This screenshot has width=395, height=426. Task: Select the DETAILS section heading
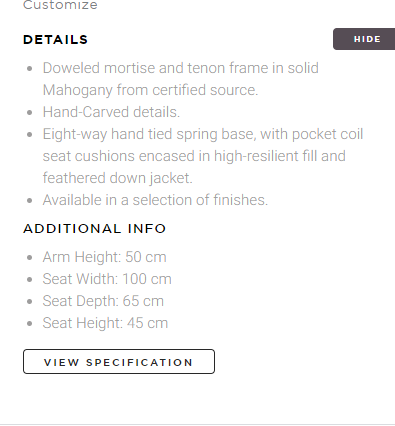(55, 40)
